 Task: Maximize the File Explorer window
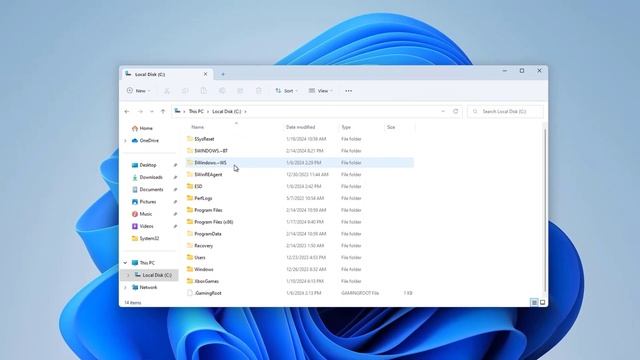pyautogui.click(x=522, y=71)
